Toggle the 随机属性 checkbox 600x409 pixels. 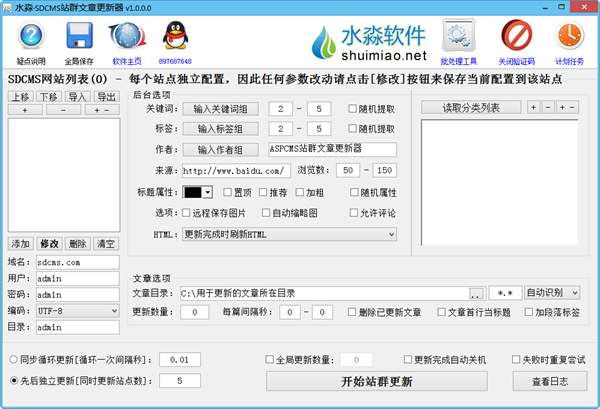click(x=354, y=192)
